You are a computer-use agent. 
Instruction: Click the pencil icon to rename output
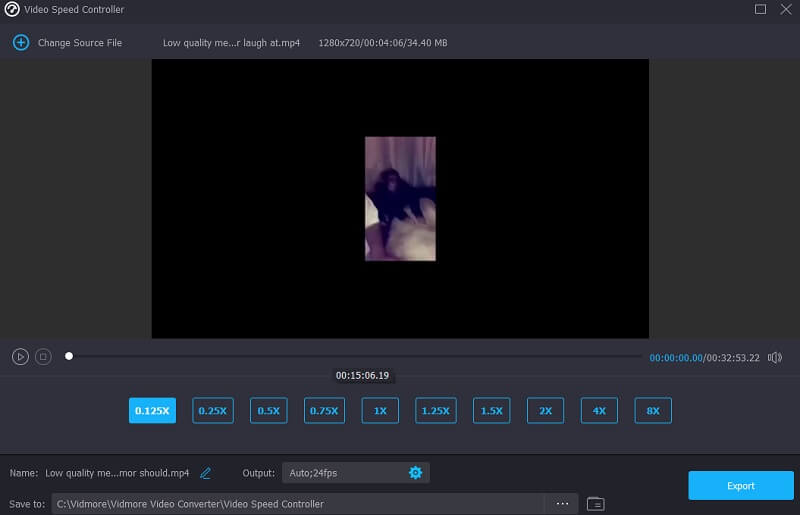click(x=205, y=473)
